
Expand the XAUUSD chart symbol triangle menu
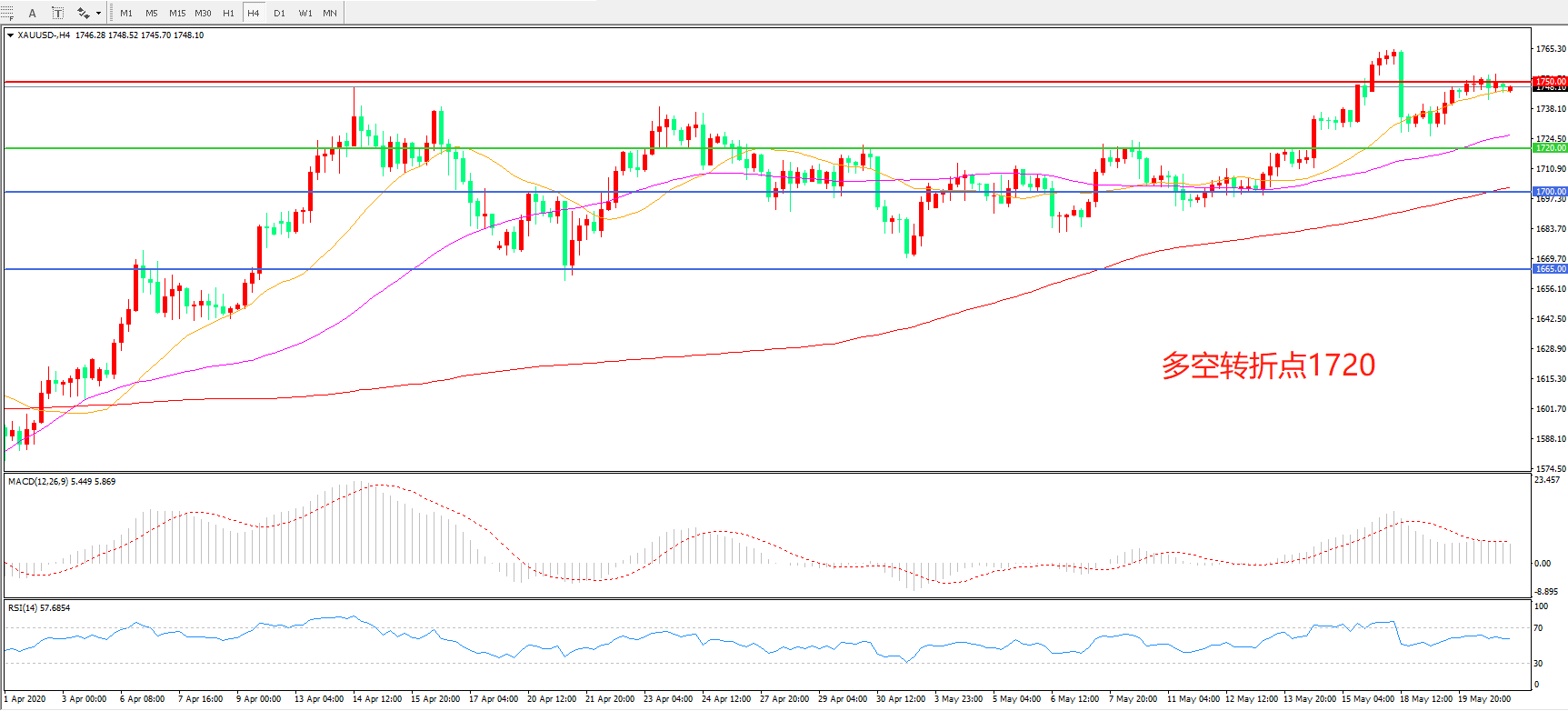pos(10,35)
